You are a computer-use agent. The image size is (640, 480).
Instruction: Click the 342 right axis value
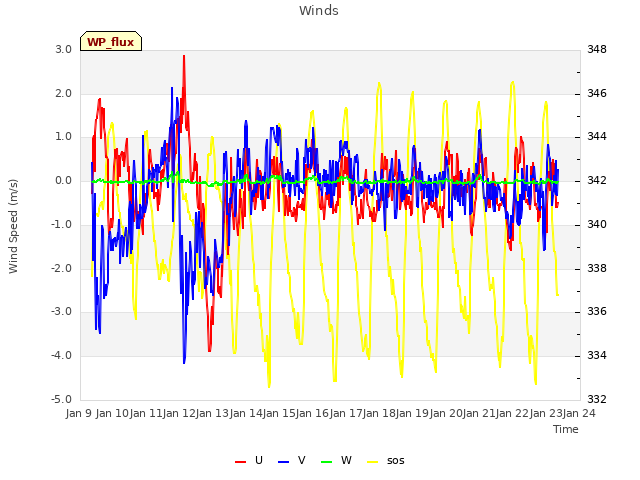click(597, 181)
